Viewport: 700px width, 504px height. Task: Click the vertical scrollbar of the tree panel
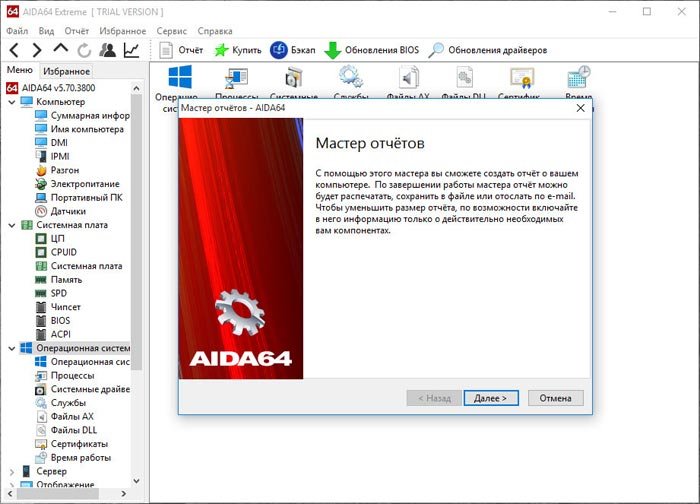click(137, 282)
